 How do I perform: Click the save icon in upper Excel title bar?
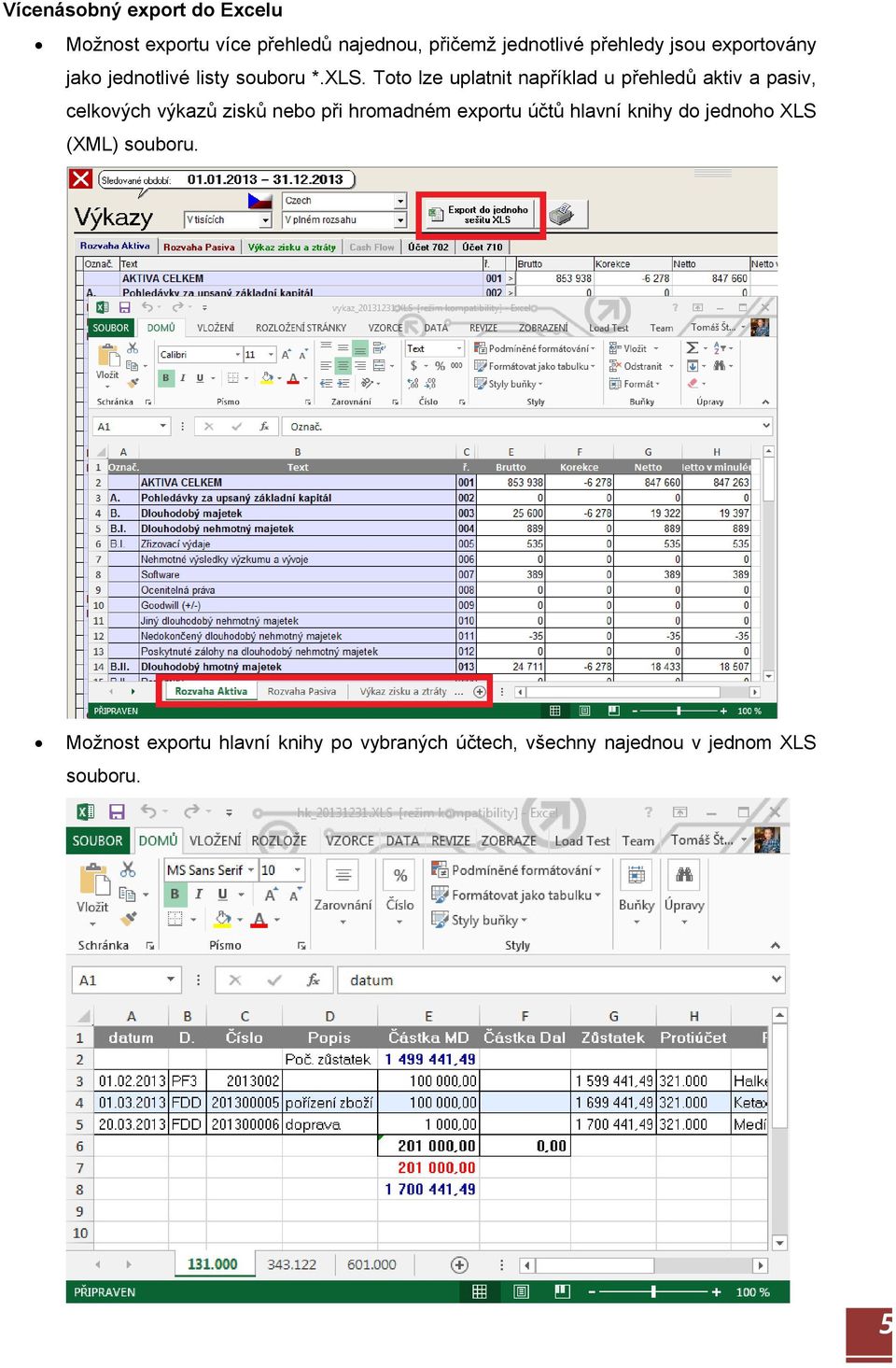[x=124, y=306]
